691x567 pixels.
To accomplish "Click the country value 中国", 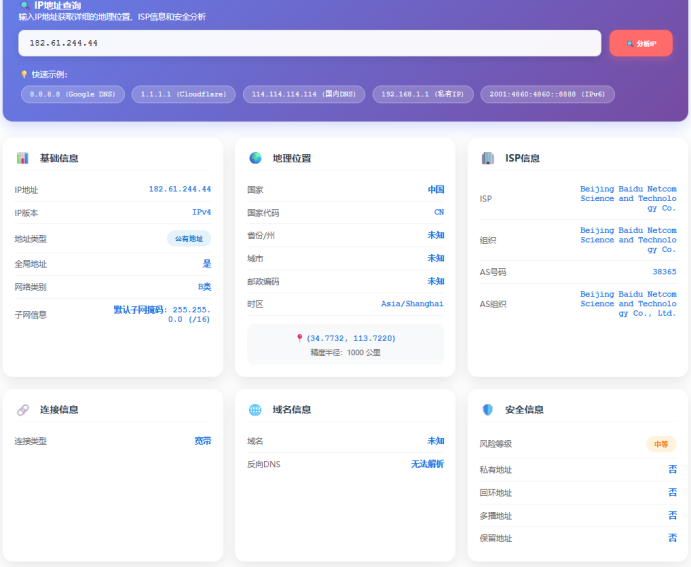I will [x=436, y=189].
